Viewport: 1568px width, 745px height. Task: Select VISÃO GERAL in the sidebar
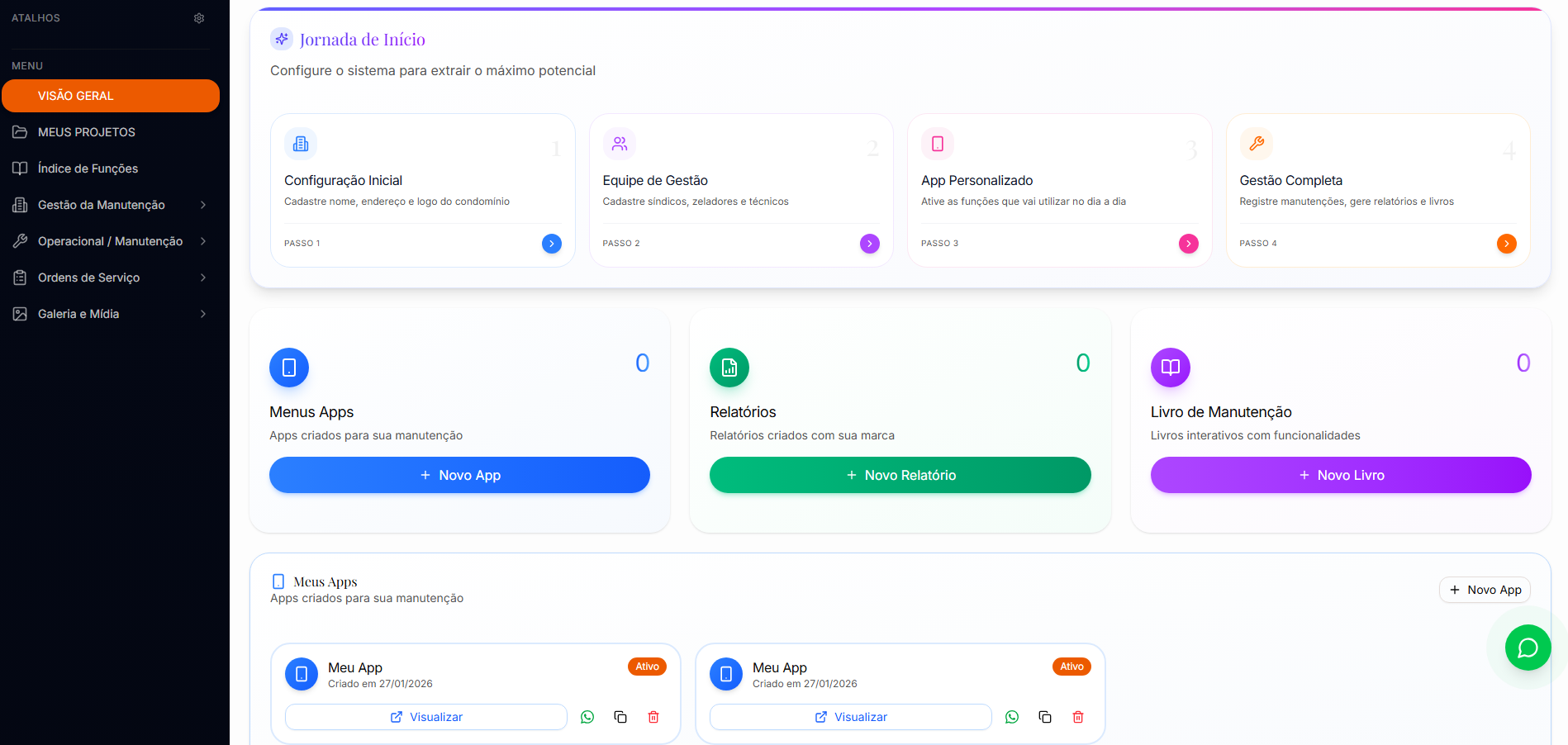point(111,96)
